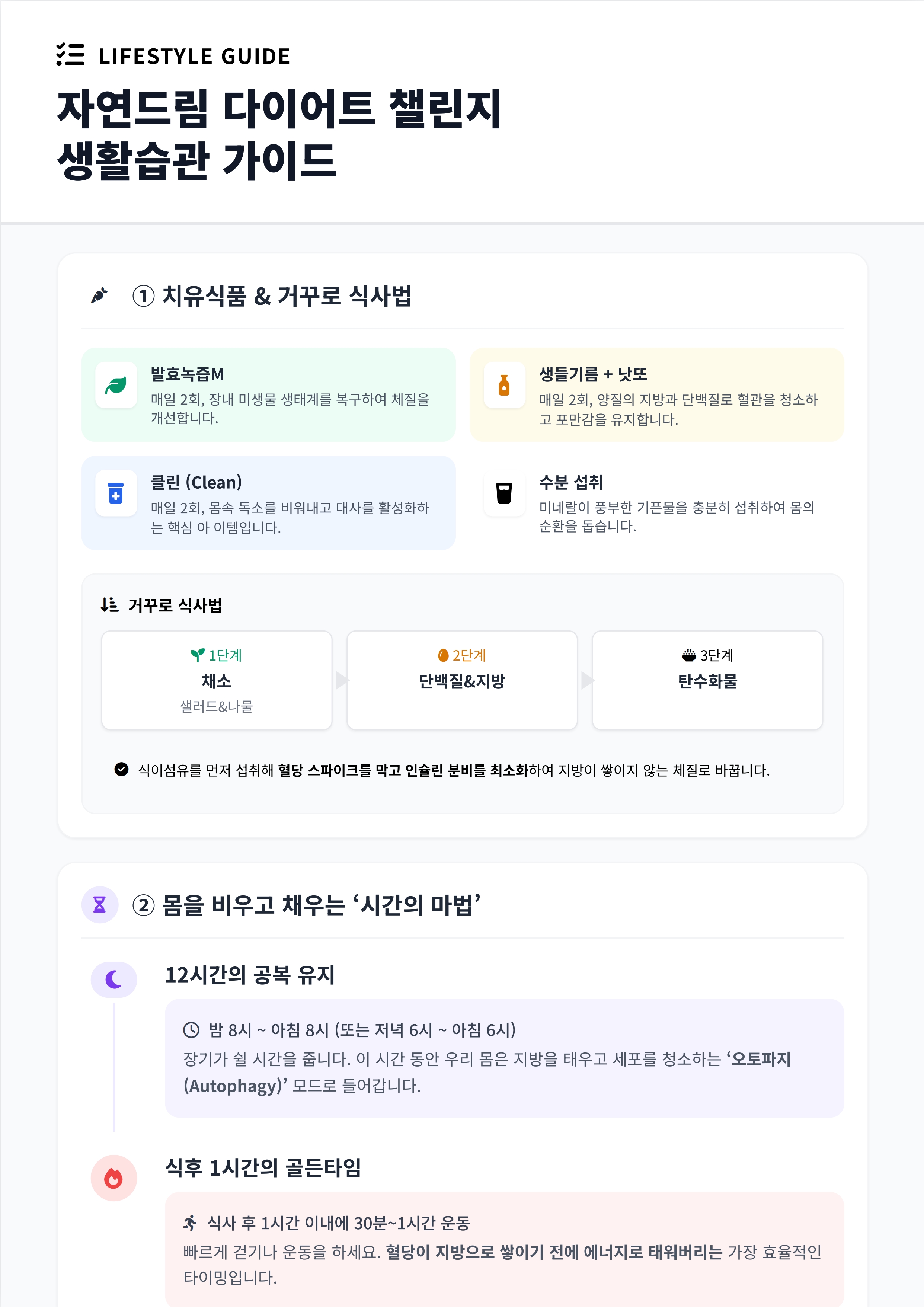The width and height of the screenshot is (924, 1307).
Task: Click the 식후 1시간의 골든타임 heading
Action: pyautogui.click(x=263, y=1167)
